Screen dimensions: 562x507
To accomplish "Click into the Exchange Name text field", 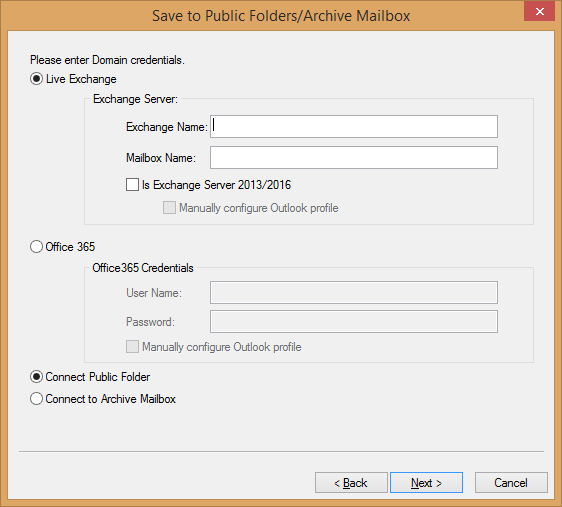I will point(354,126).
